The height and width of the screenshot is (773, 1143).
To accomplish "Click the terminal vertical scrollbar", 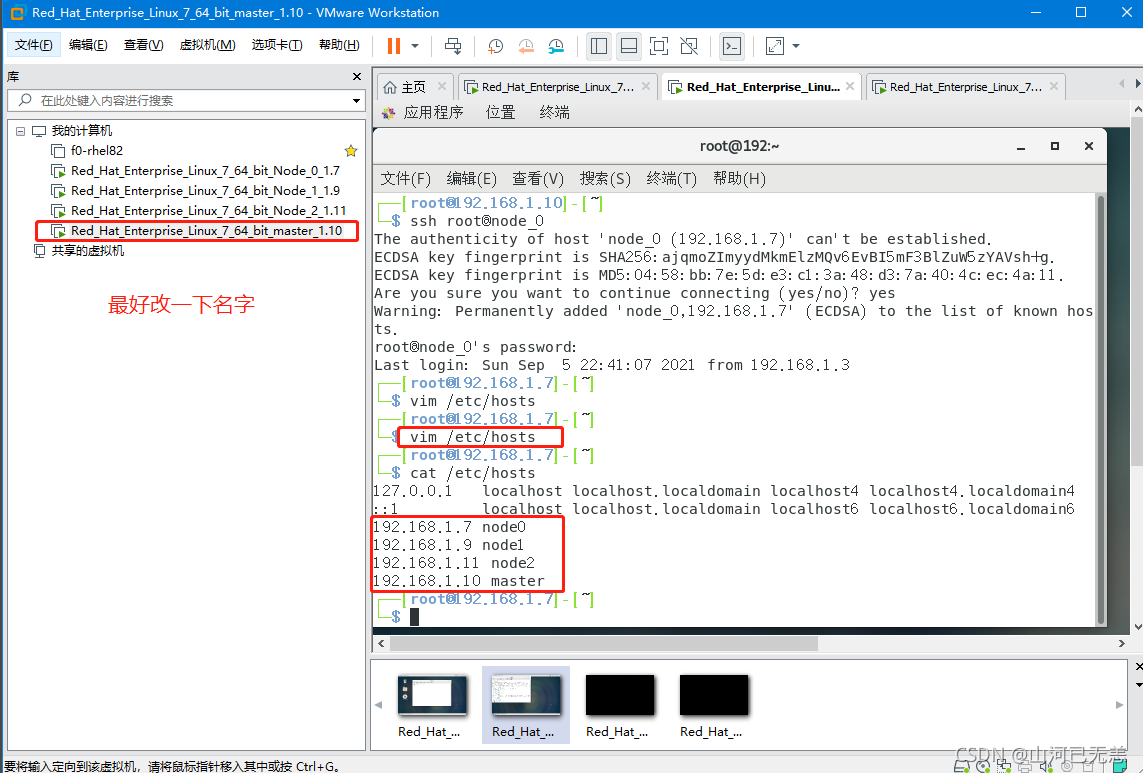I will (x=1101, y=409).
